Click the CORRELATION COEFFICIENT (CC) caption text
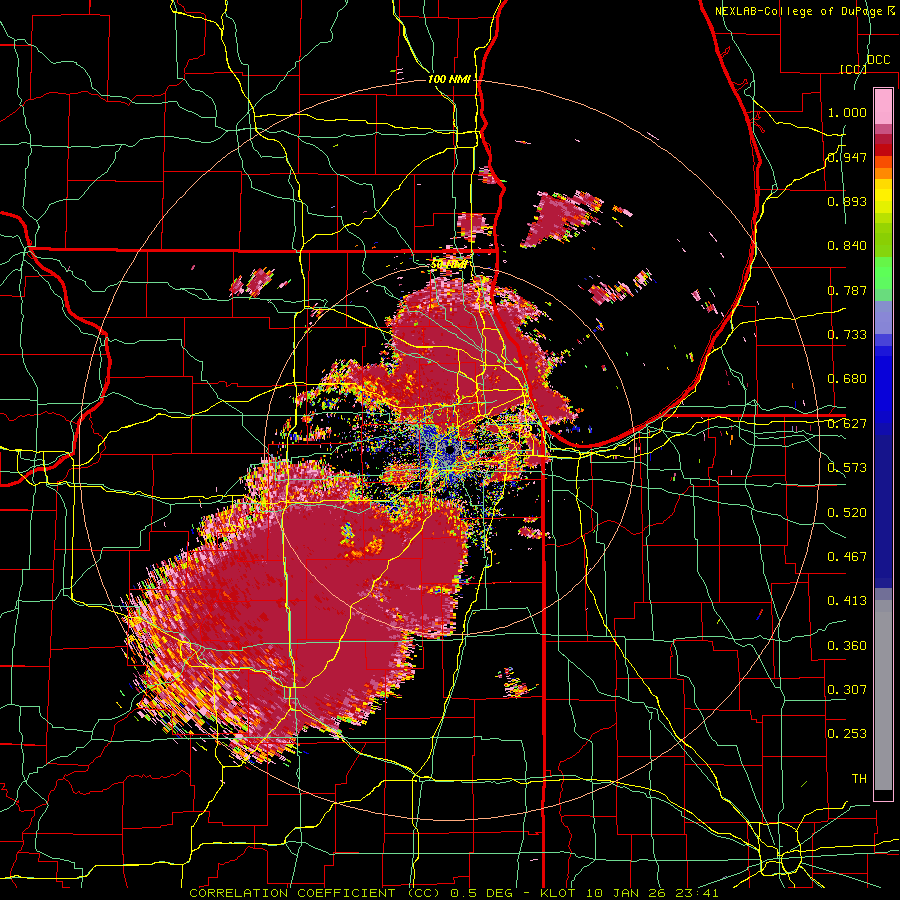The height and width of the screenshot is (900, 900). (315, 893)
